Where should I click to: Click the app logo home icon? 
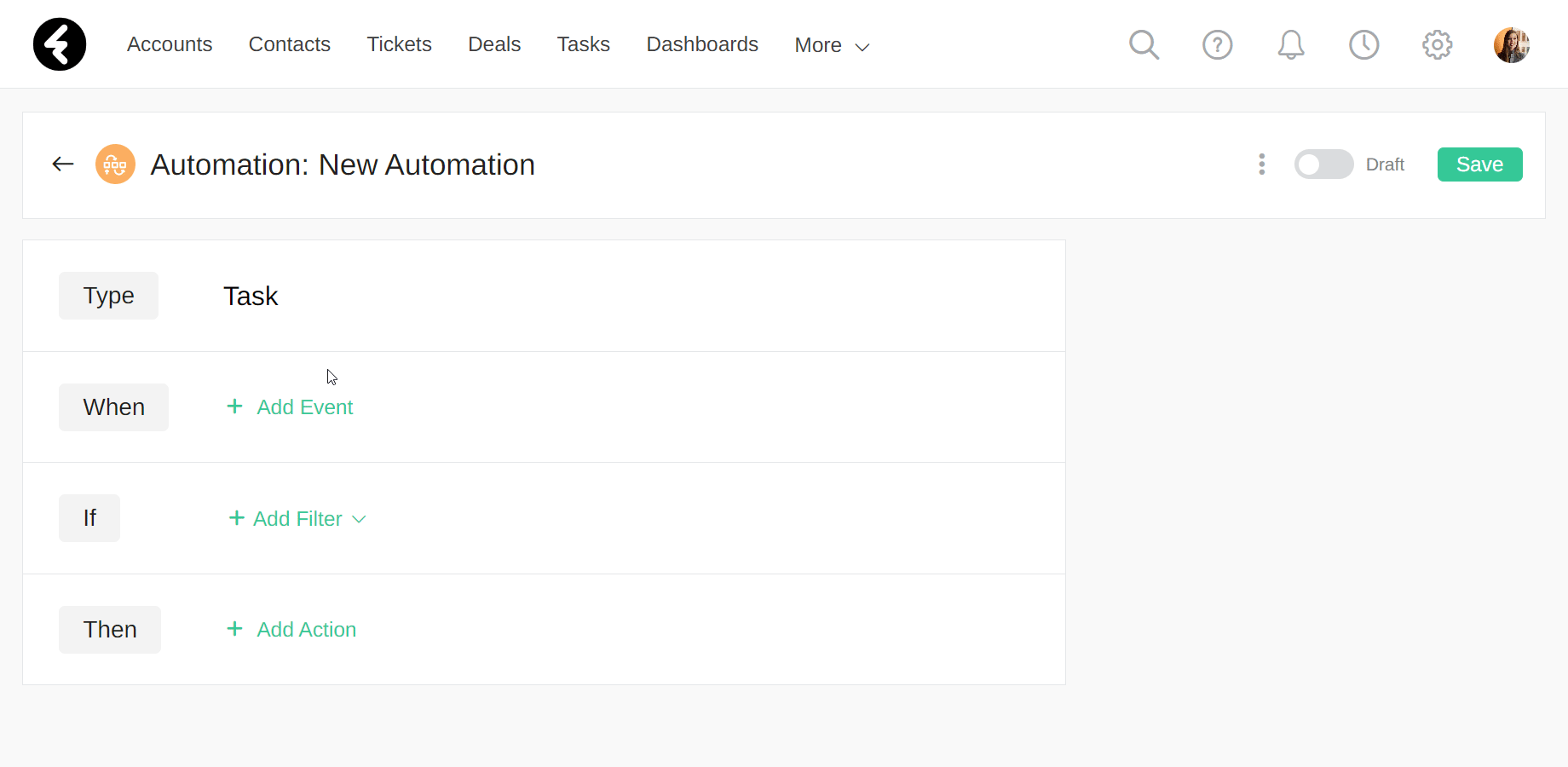coord(60,44)
